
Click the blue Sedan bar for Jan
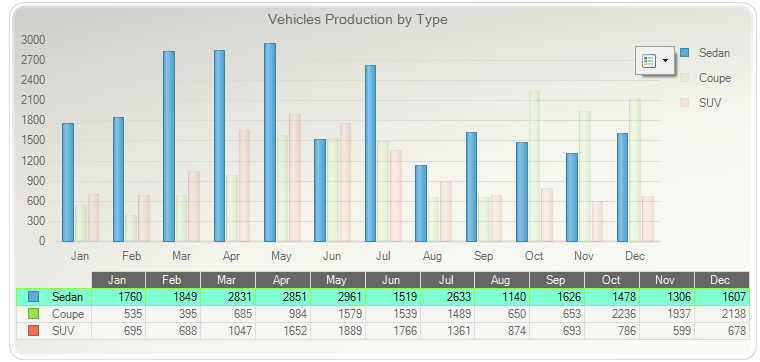coord(68,182)
